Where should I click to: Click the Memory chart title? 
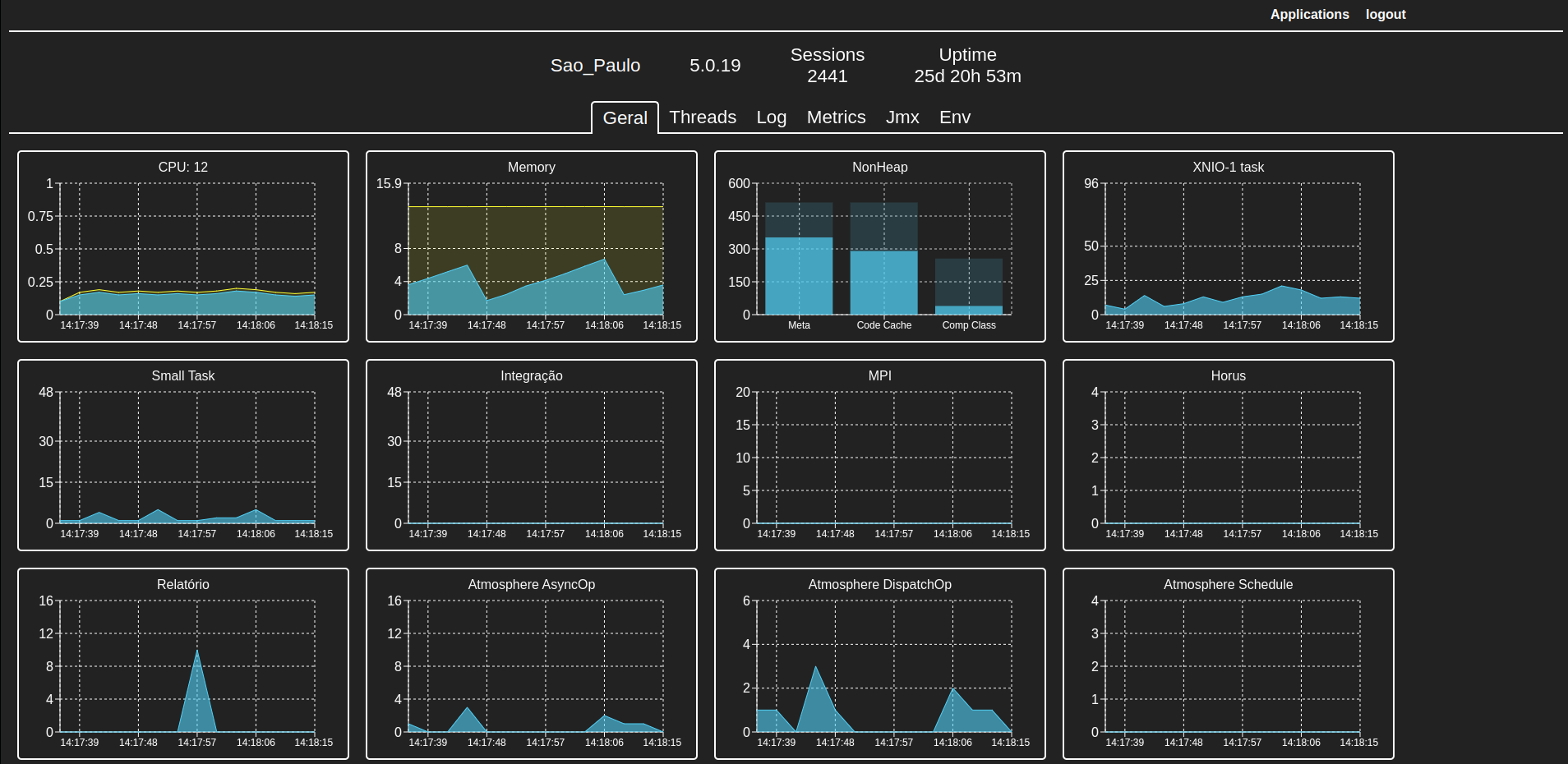532,167
